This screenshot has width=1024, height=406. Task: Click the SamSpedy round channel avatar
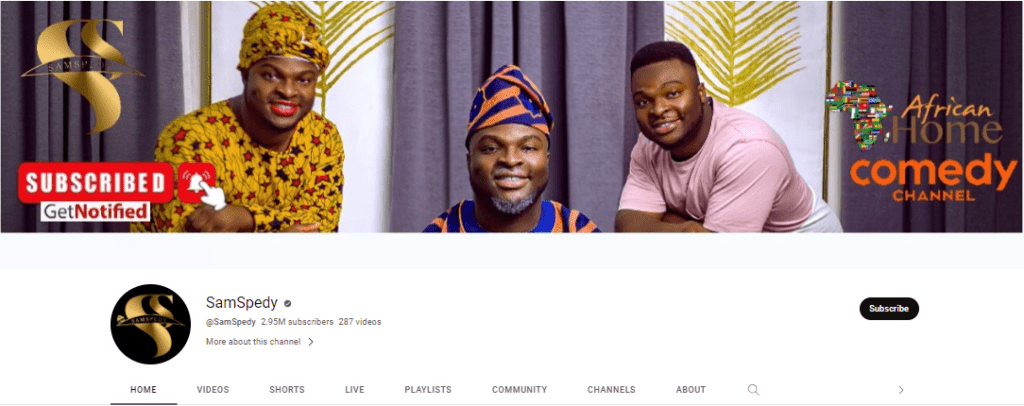[x=150, y=324]
